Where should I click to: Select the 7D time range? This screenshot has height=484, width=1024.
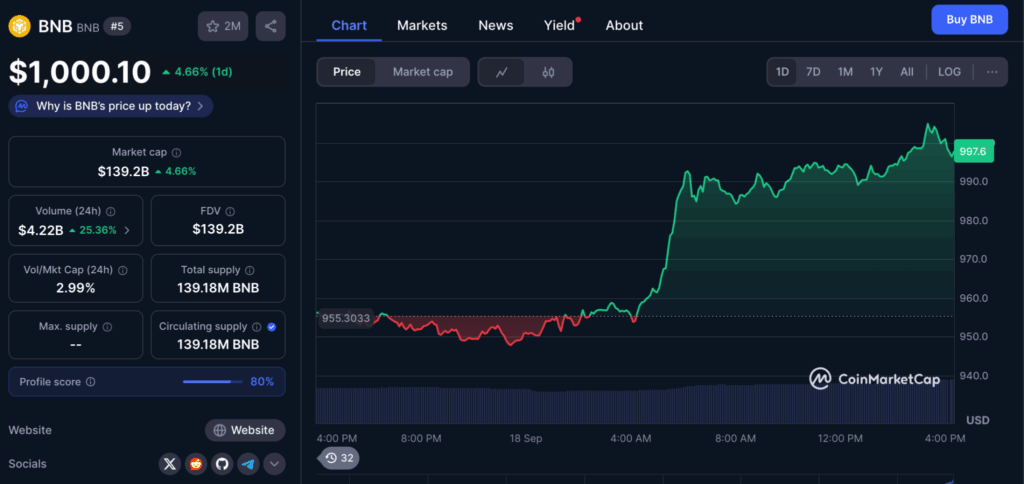pos(813,72)
